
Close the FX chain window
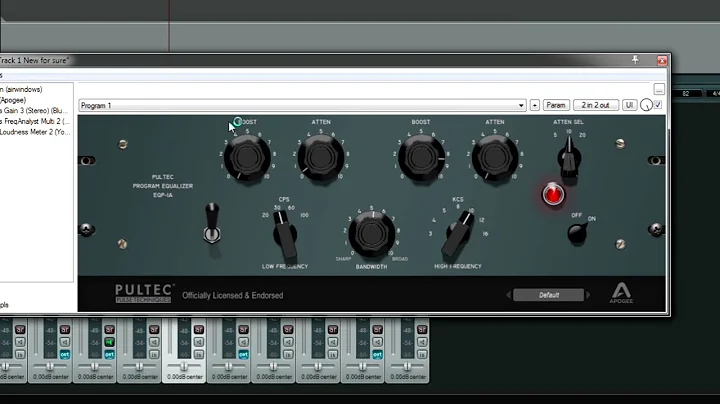point(662,60)
